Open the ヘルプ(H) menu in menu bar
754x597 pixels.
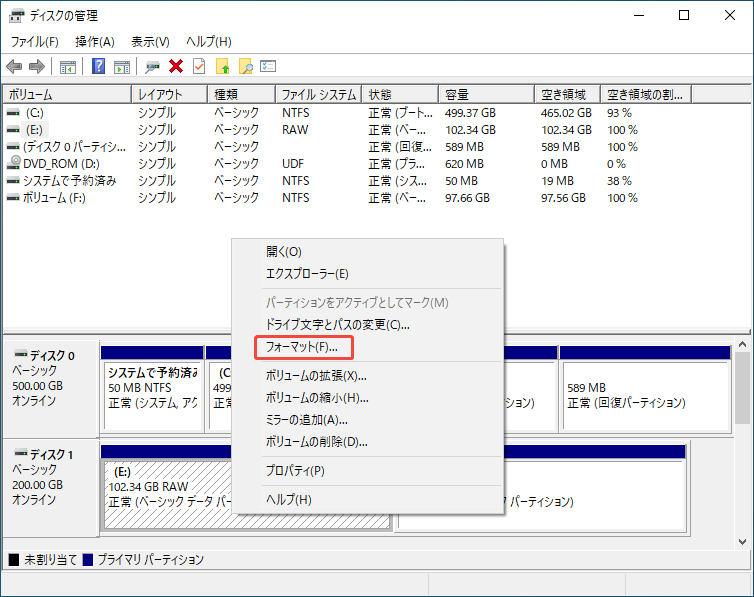pos(209,42)
